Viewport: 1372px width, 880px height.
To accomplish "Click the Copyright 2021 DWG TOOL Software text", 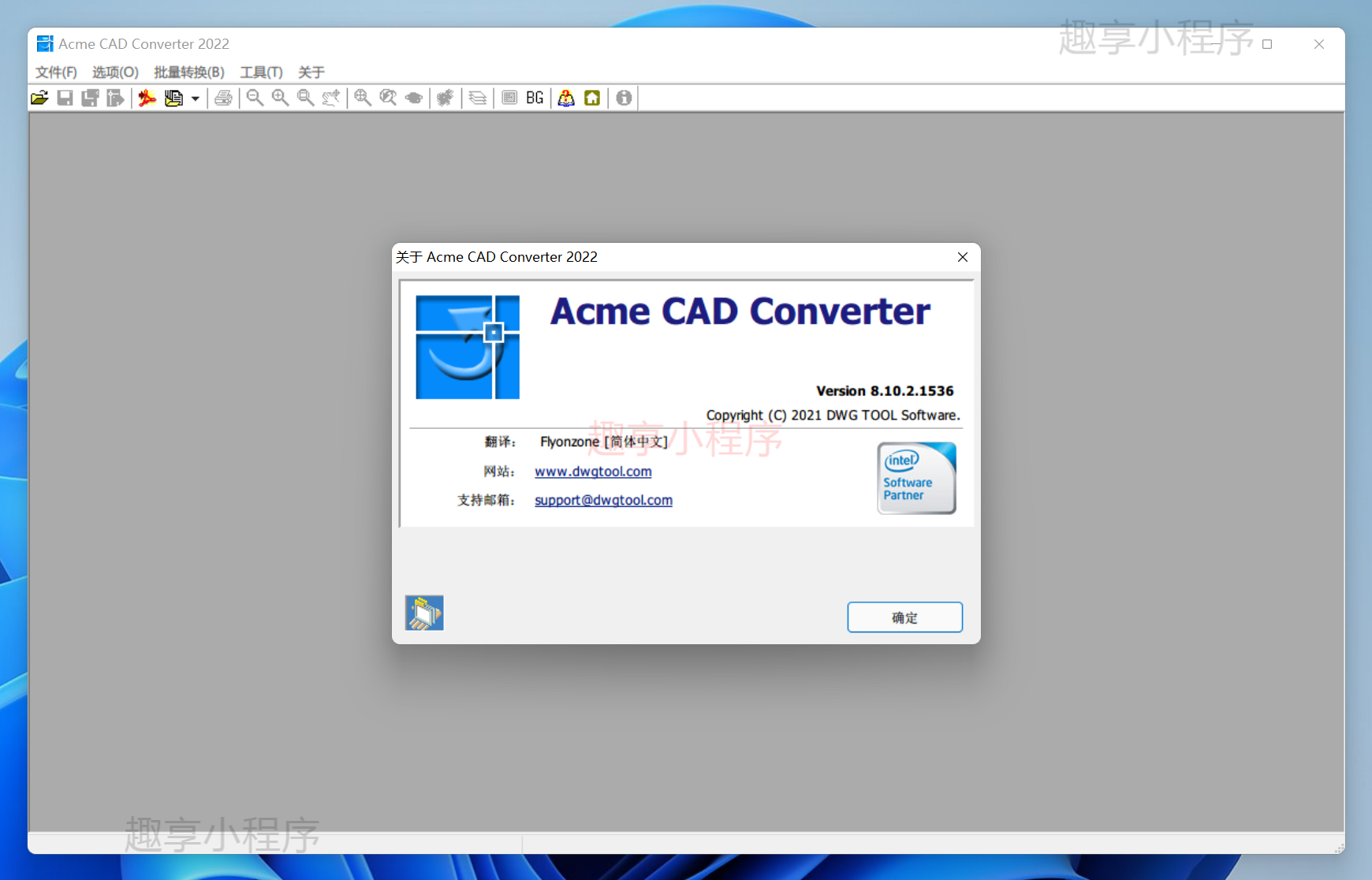I will (833, 415).
